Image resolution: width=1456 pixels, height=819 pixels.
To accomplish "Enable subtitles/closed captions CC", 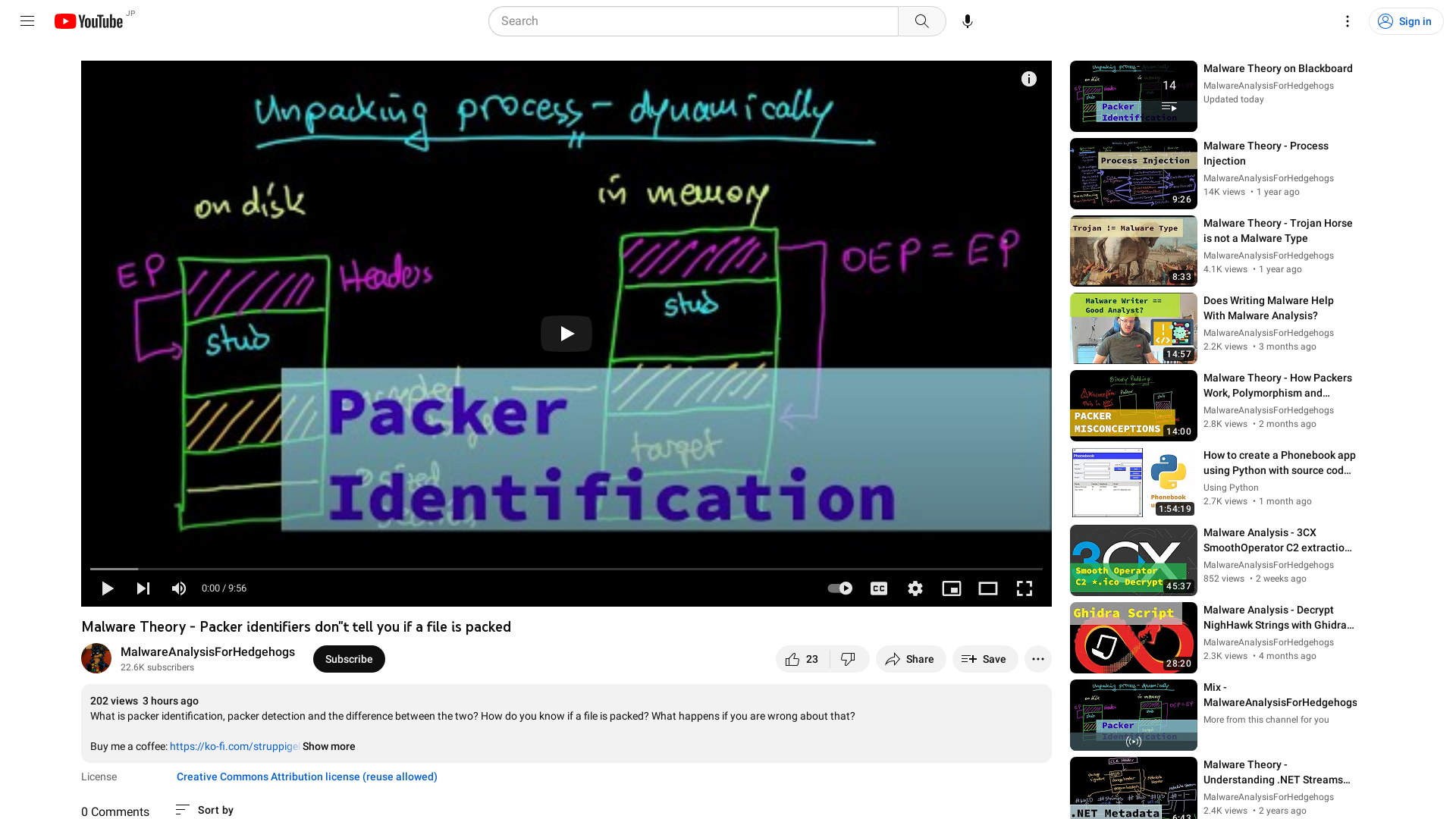I will pyautogui.click(x=879, y=588).
